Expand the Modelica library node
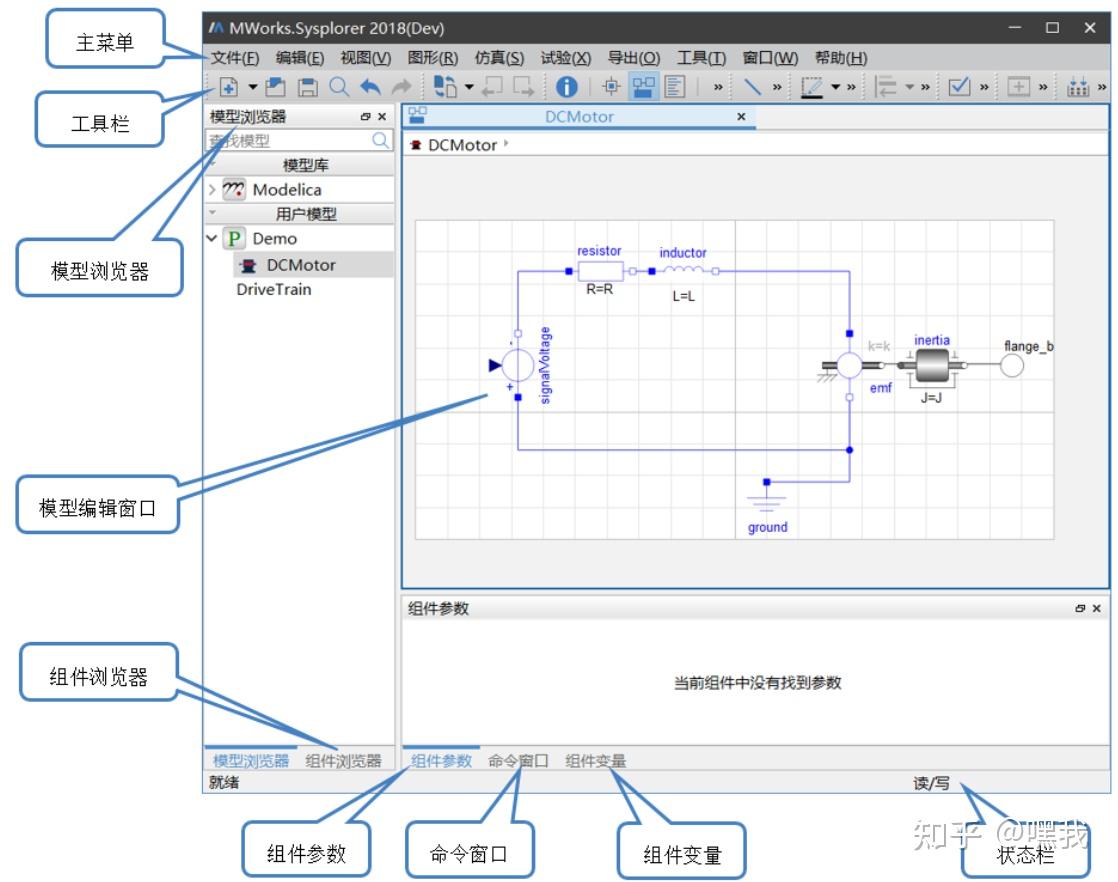The image size is (1118, 882). 212,190
